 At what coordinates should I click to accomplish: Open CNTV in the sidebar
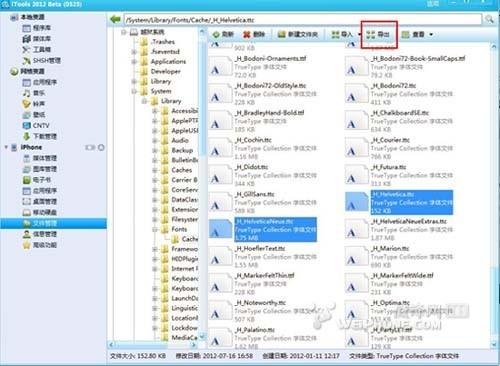click(x=36, y=125)
